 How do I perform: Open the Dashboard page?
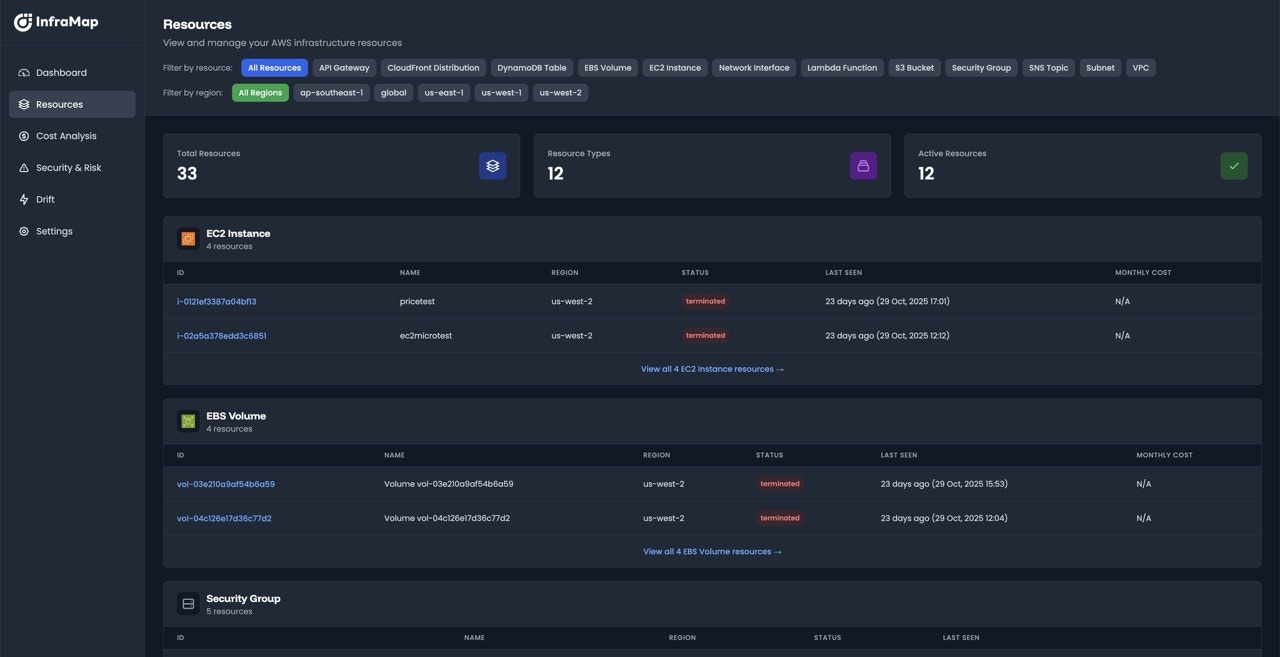tap(72, 73)
